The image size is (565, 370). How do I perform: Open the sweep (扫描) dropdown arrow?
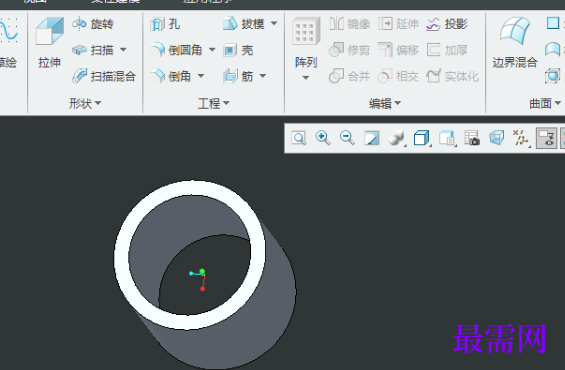pos(123,50)
